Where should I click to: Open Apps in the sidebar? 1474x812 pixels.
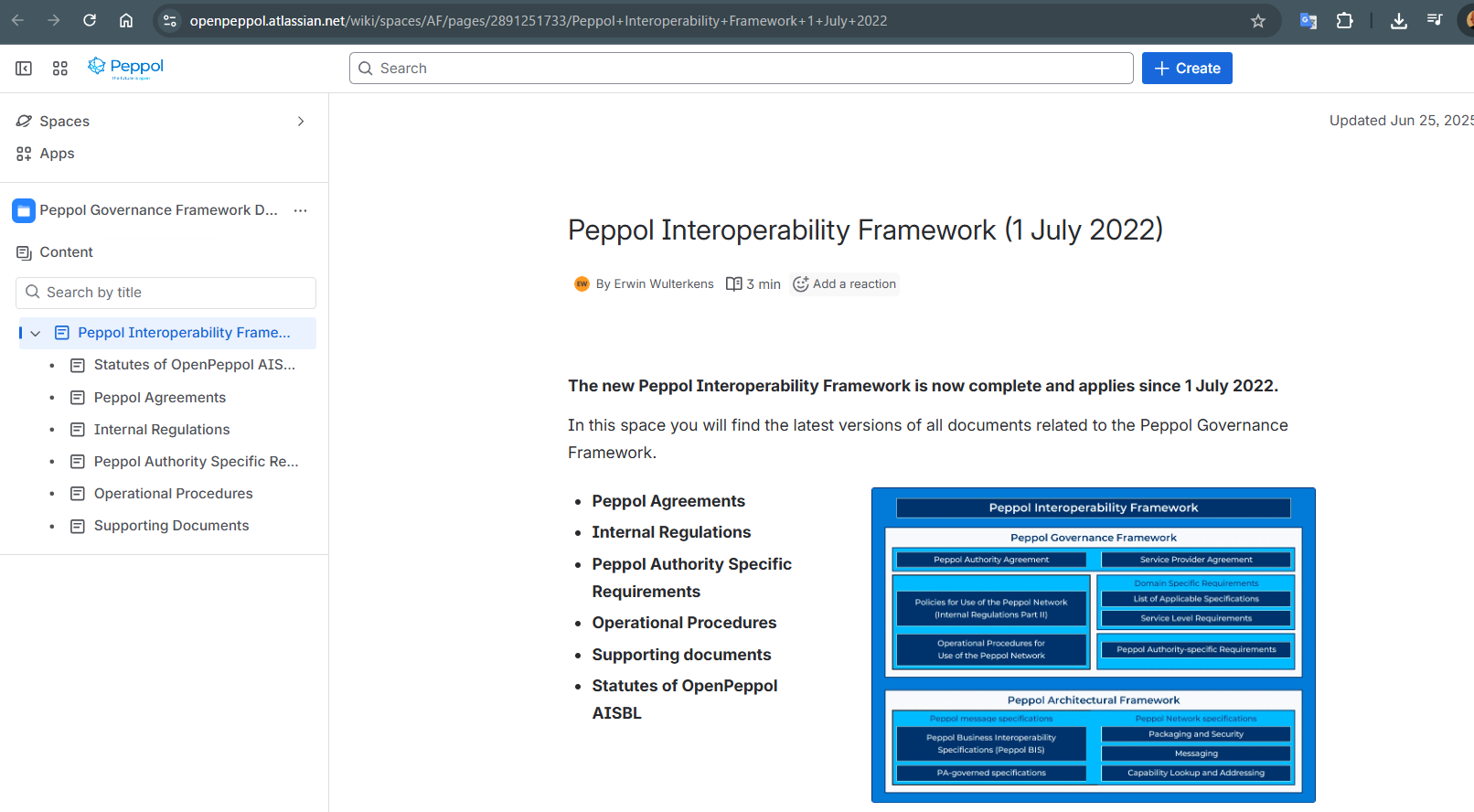pos(57,154)
